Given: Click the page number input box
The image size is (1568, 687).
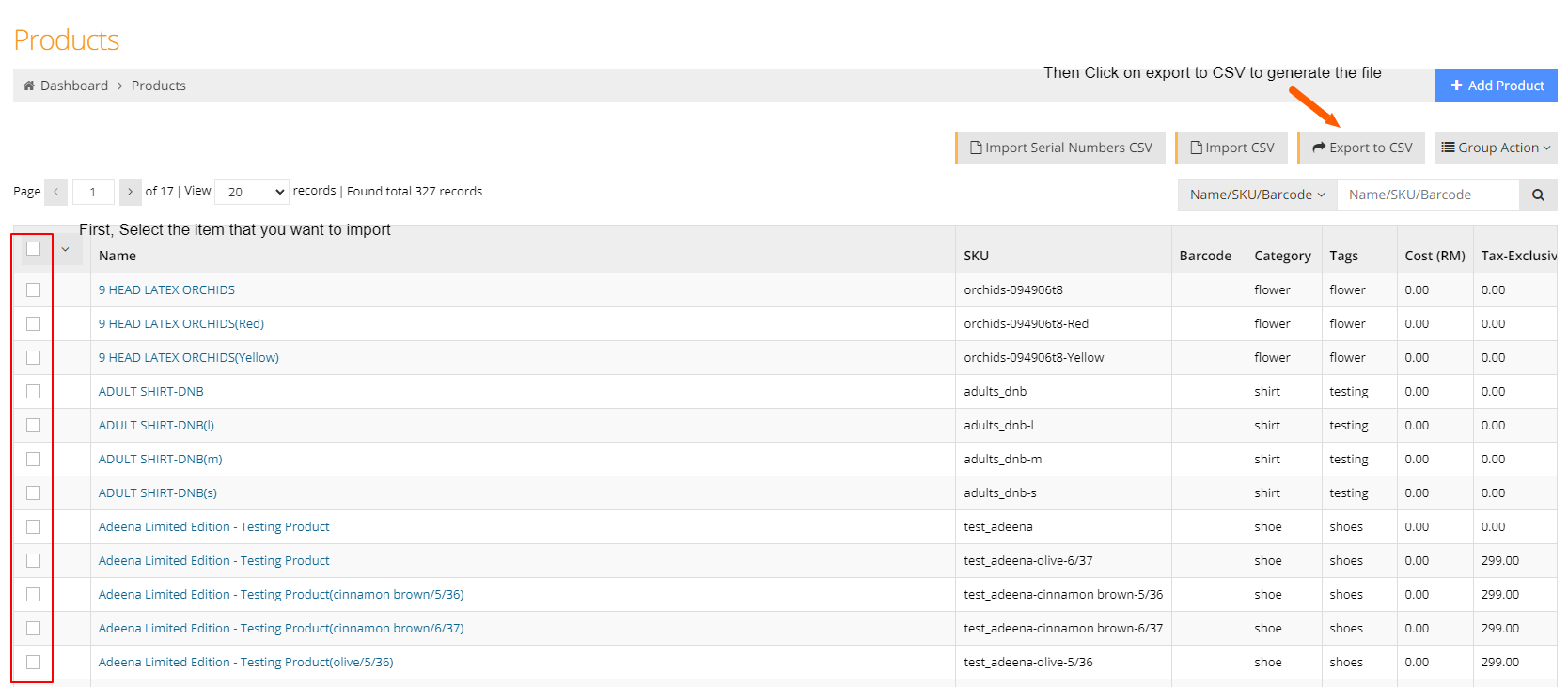Looking at the screenshot, I should [x=93, y=192].
